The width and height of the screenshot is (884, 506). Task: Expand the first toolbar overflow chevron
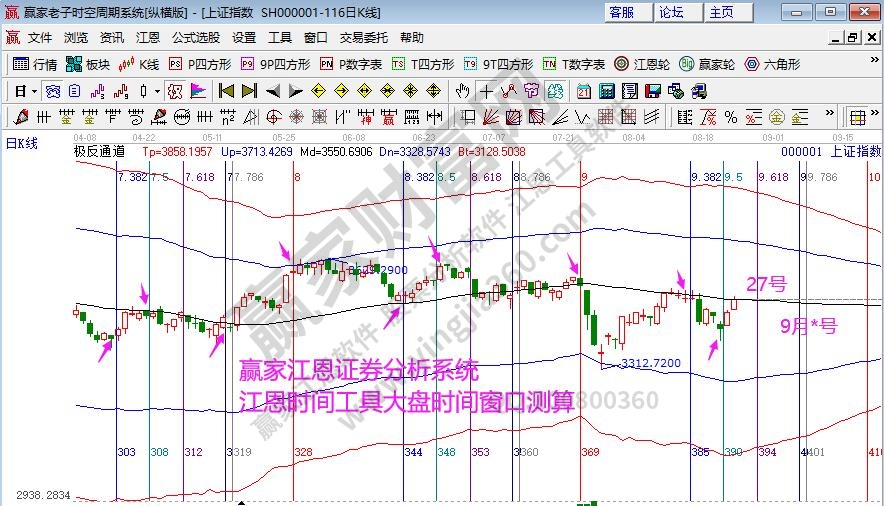click(x=874, y=60)
